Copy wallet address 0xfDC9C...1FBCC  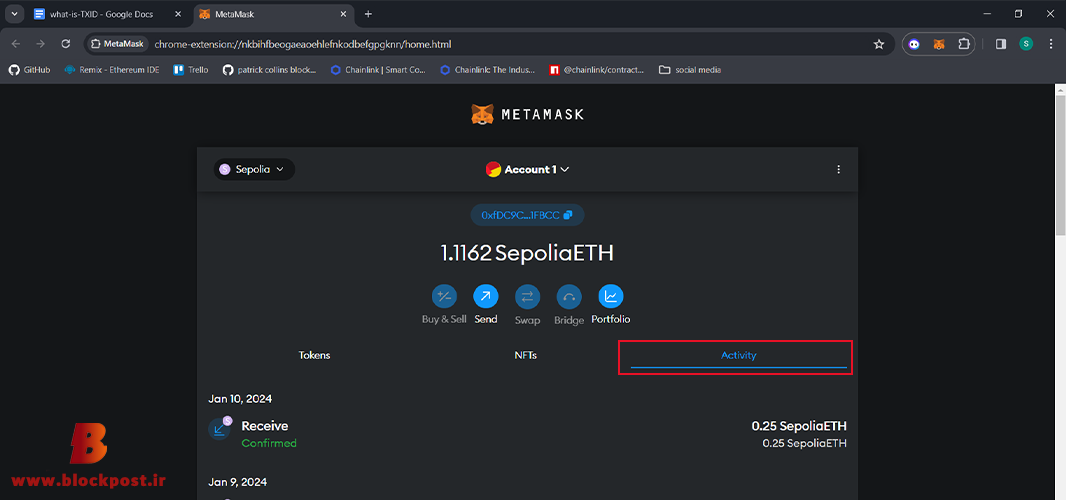(x=528, y=215)
